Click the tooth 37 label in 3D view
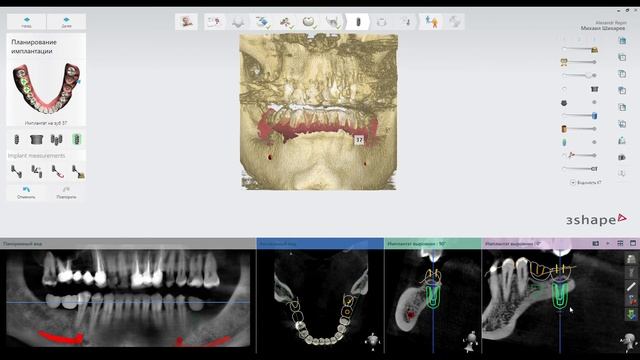This screenshot has width=640, height=360. (x=359, y=140)
